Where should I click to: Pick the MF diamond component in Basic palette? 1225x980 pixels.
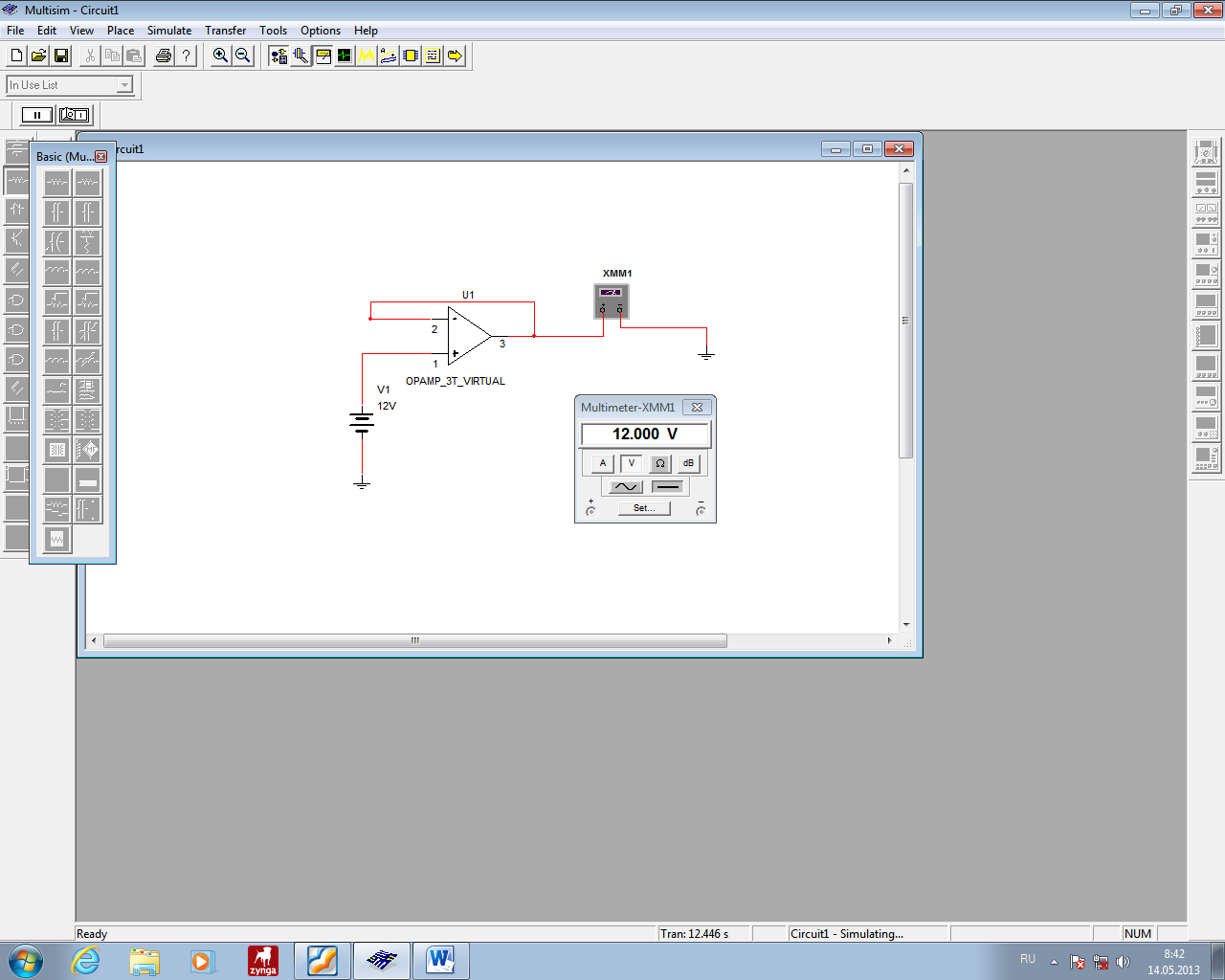tap(87, 450)
